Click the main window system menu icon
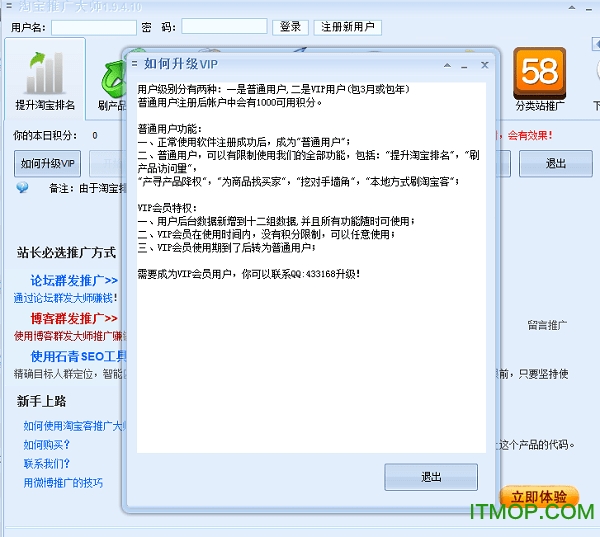The height and width of the screenshot is (537, 600). click(9, 6)
